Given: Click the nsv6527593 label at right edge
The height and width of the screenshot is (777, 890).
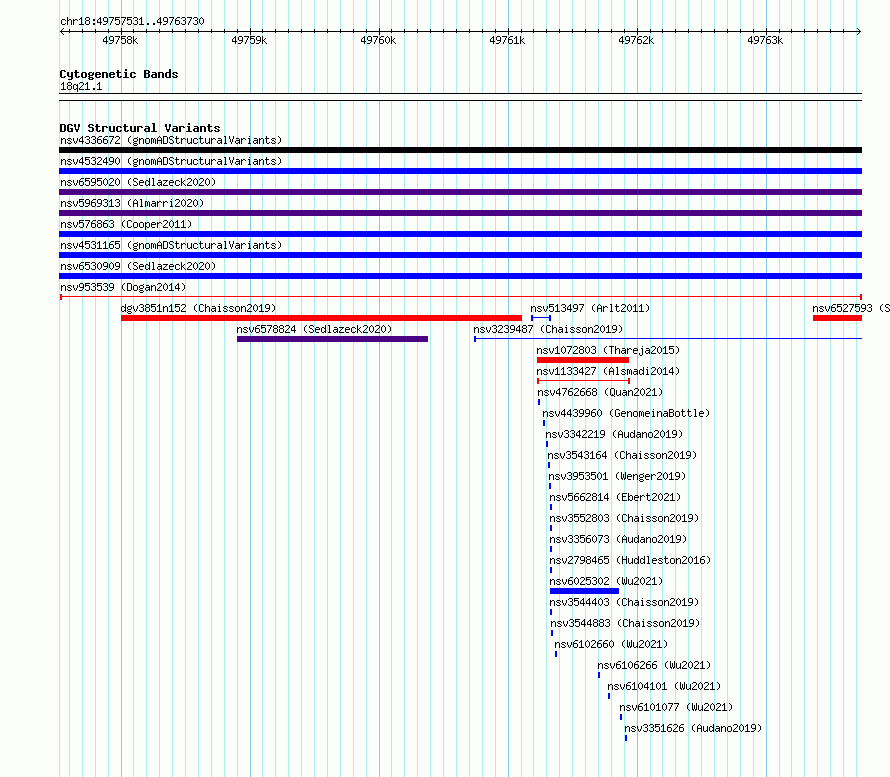Looking at the screenshot, I should click(x=850, y=308).
